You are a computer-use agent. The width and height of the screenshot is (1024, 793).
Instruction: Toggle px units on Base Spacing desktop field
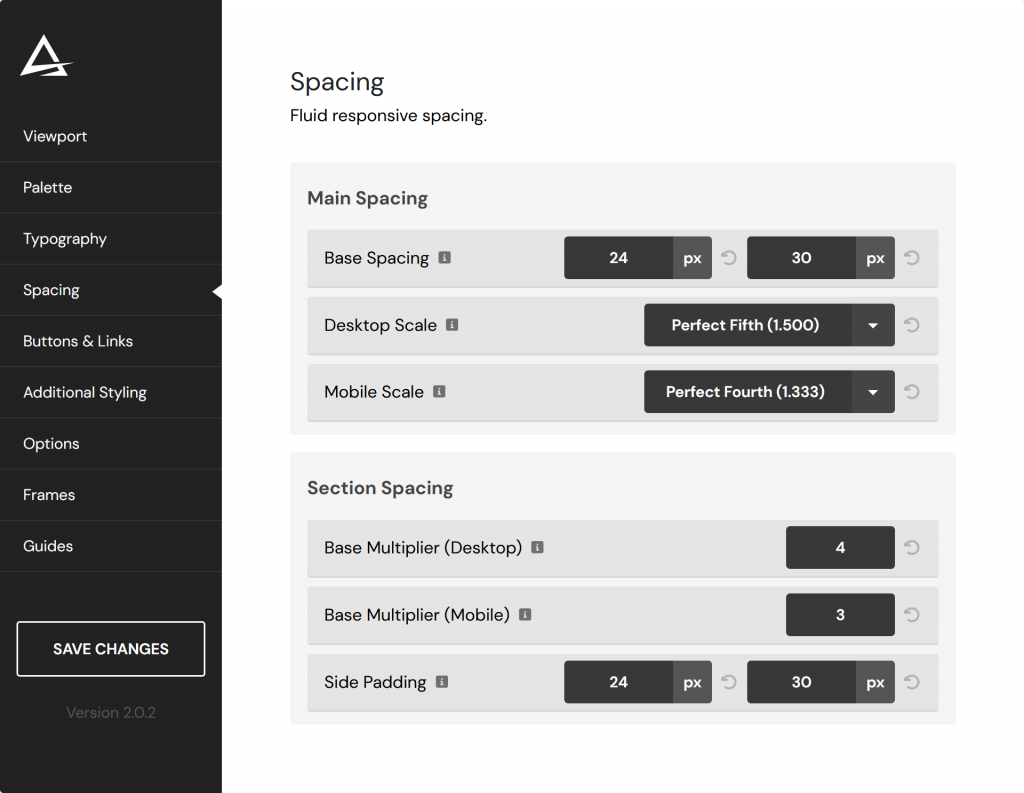(x=692, y=257)
